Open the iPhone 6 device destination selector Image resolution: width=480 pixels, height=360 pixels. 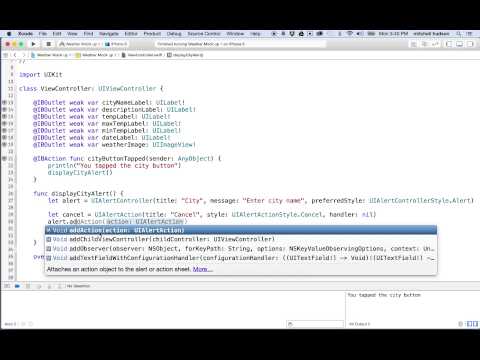pos(116,44)
